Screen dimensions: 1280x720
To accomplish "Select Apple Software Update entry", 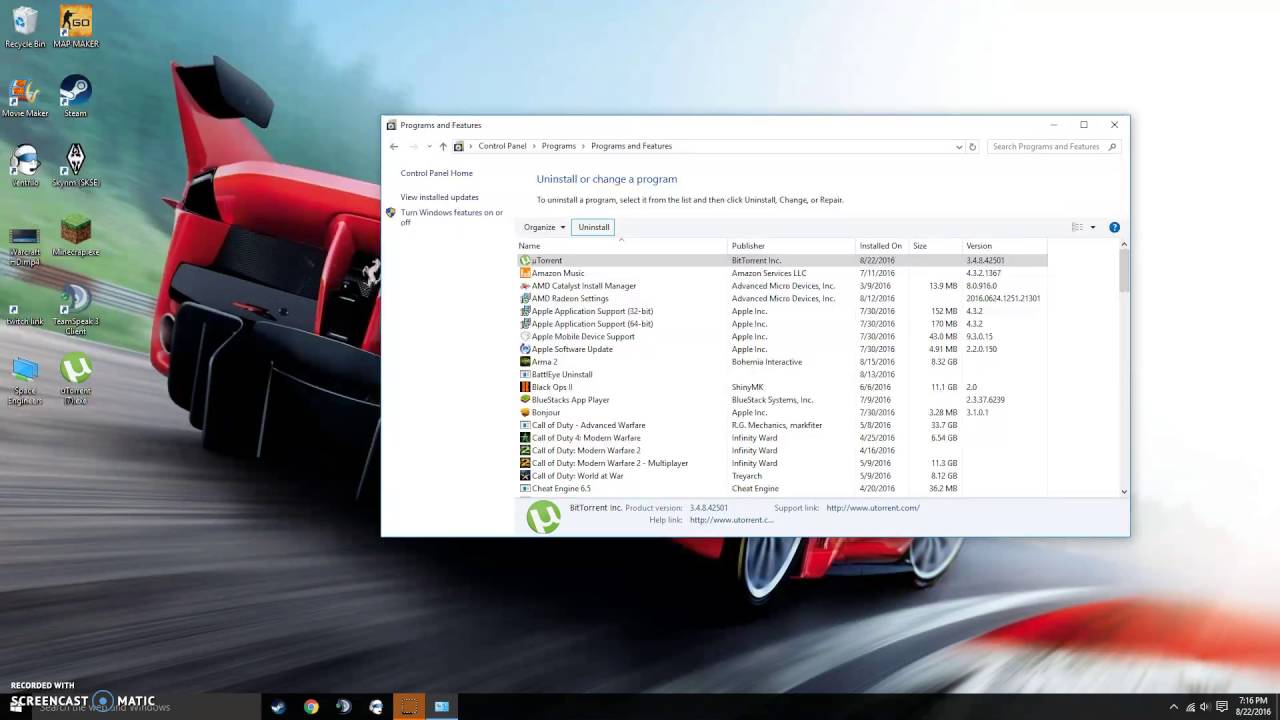I will tap(782, 349).
